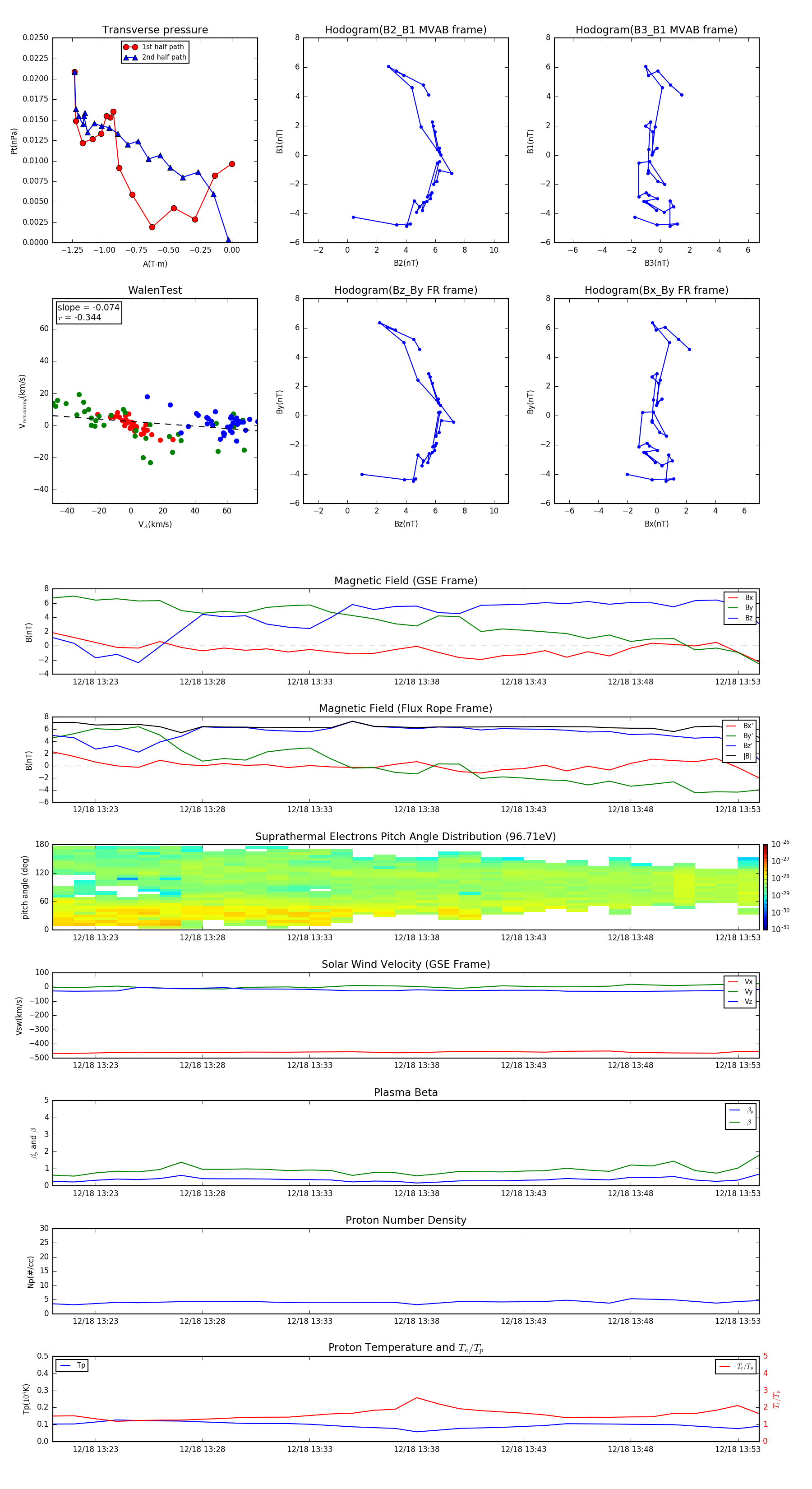The height and width of the screenshot is (1489, 812).
Task: Click '12/18 13:23' tick under Plasma Beta
Action: [x=95, y=1193]
